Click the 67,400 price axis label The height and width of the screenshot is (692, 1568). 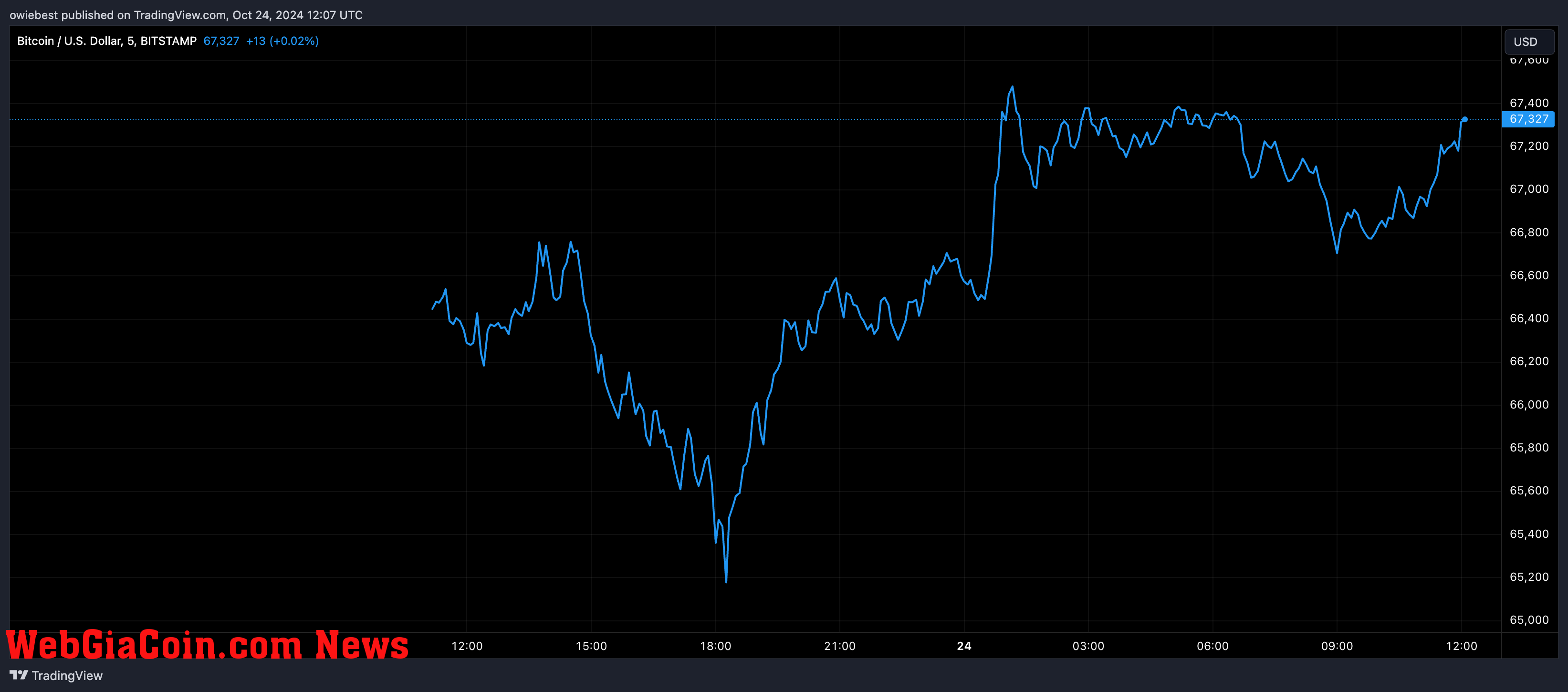pos(1529,103)
